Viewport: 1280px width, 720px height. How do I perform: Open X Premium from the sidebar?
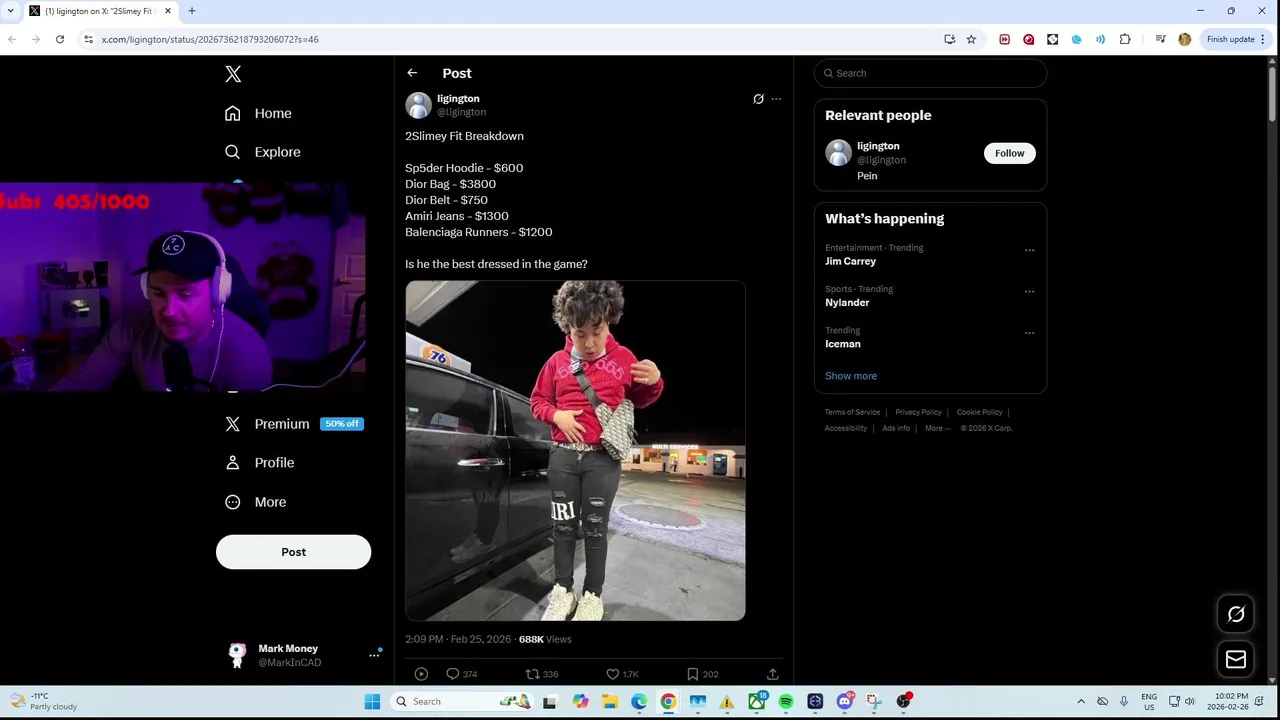tap(293, 424)
